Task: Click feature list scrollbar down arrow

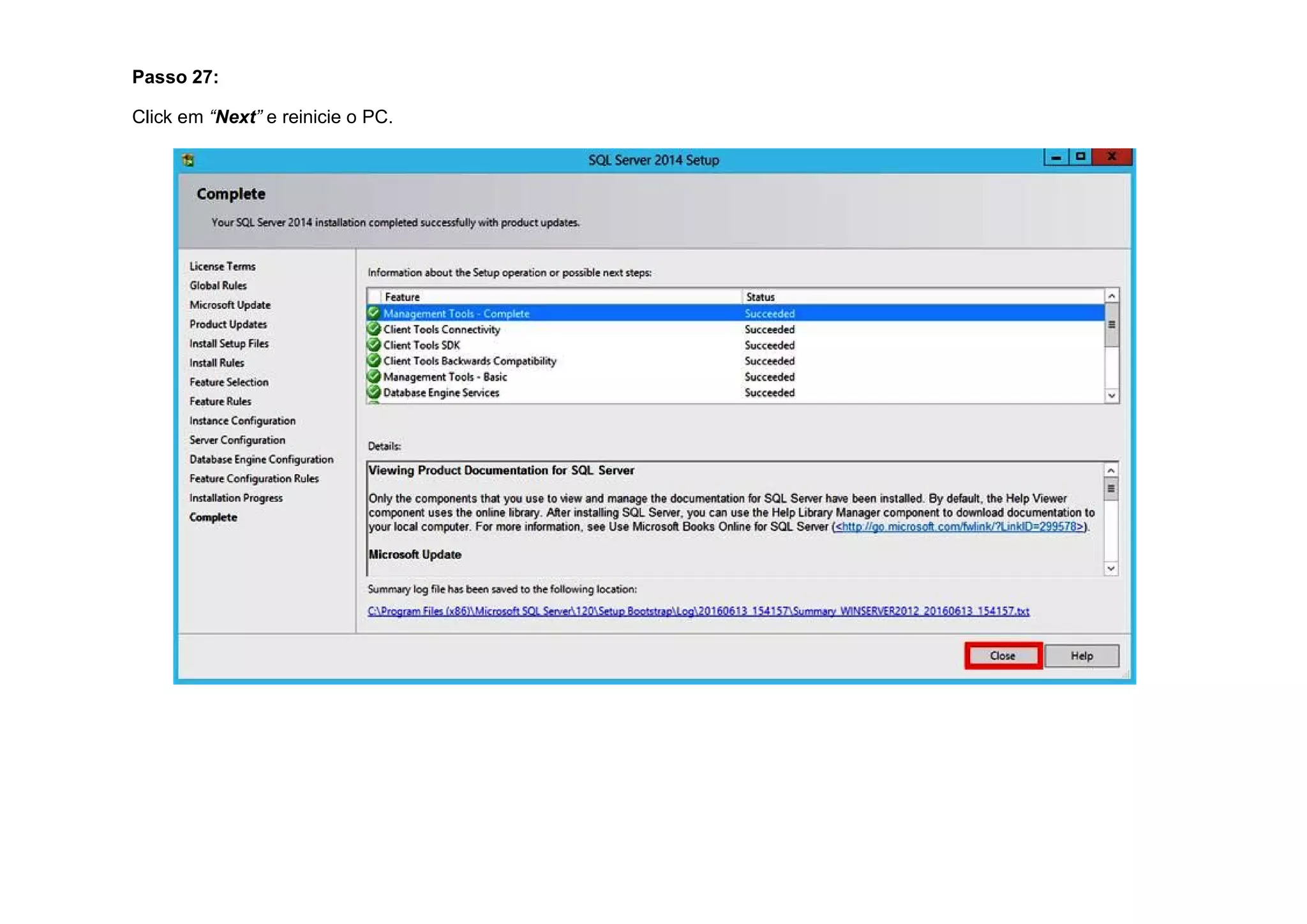Action: 1112,396
